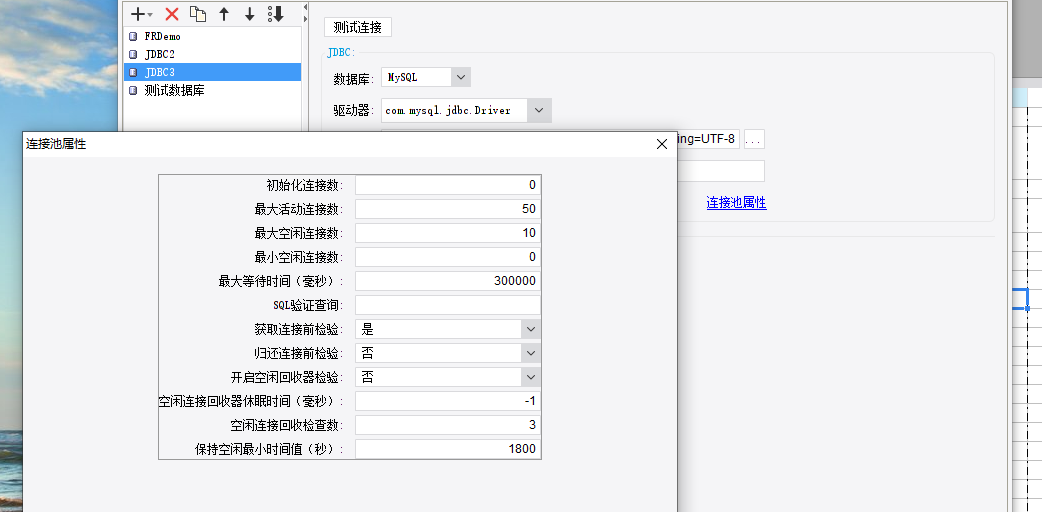Viewport: 1042px width, 512px height.
Task: Delete selected connection with red X icon
Action: [x=172, y=14]
